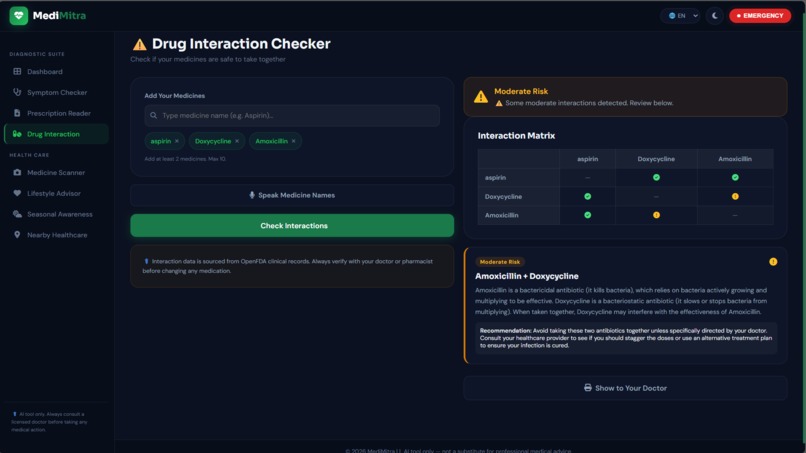Click the Doxycycline row label in matrix
Screen dimensions: 806x453
pos(503,196)
